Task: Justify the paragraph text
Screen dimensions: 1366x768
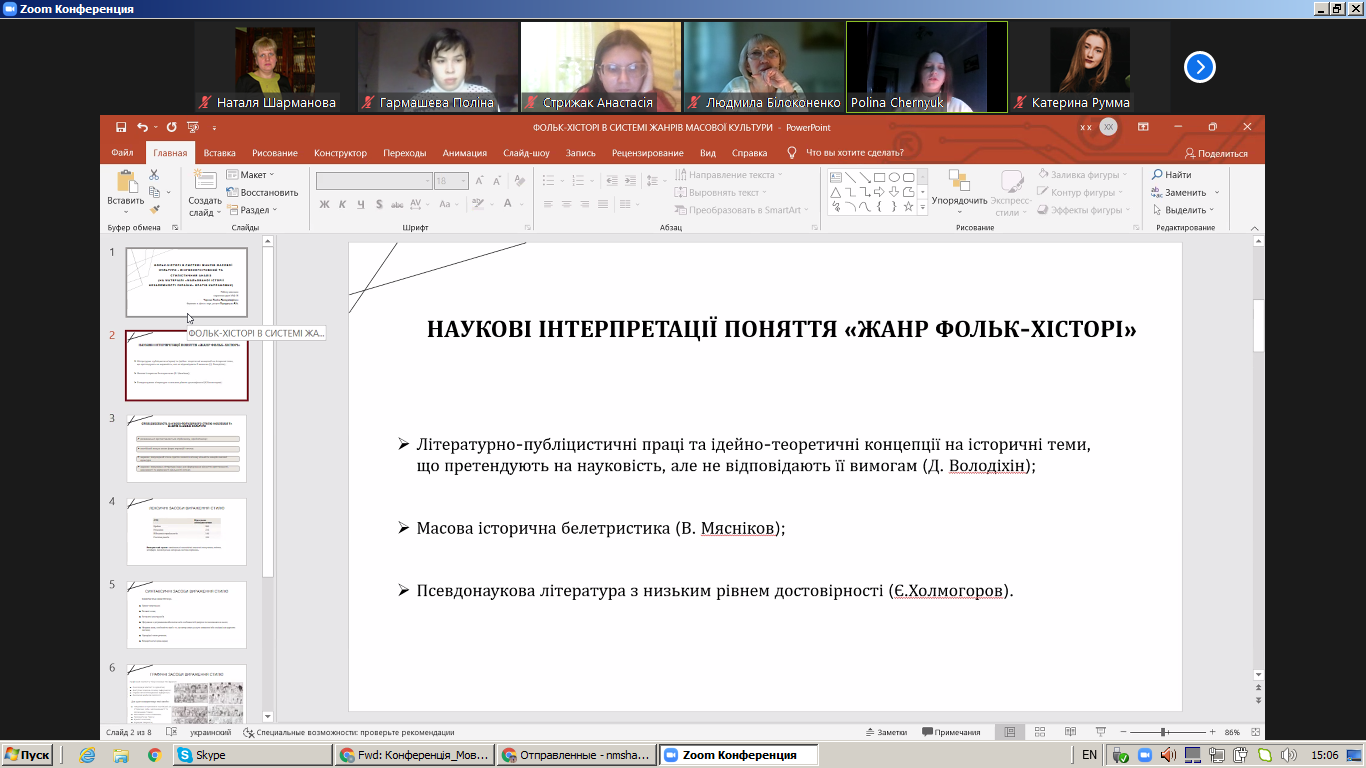Action: tap(604, 204)
